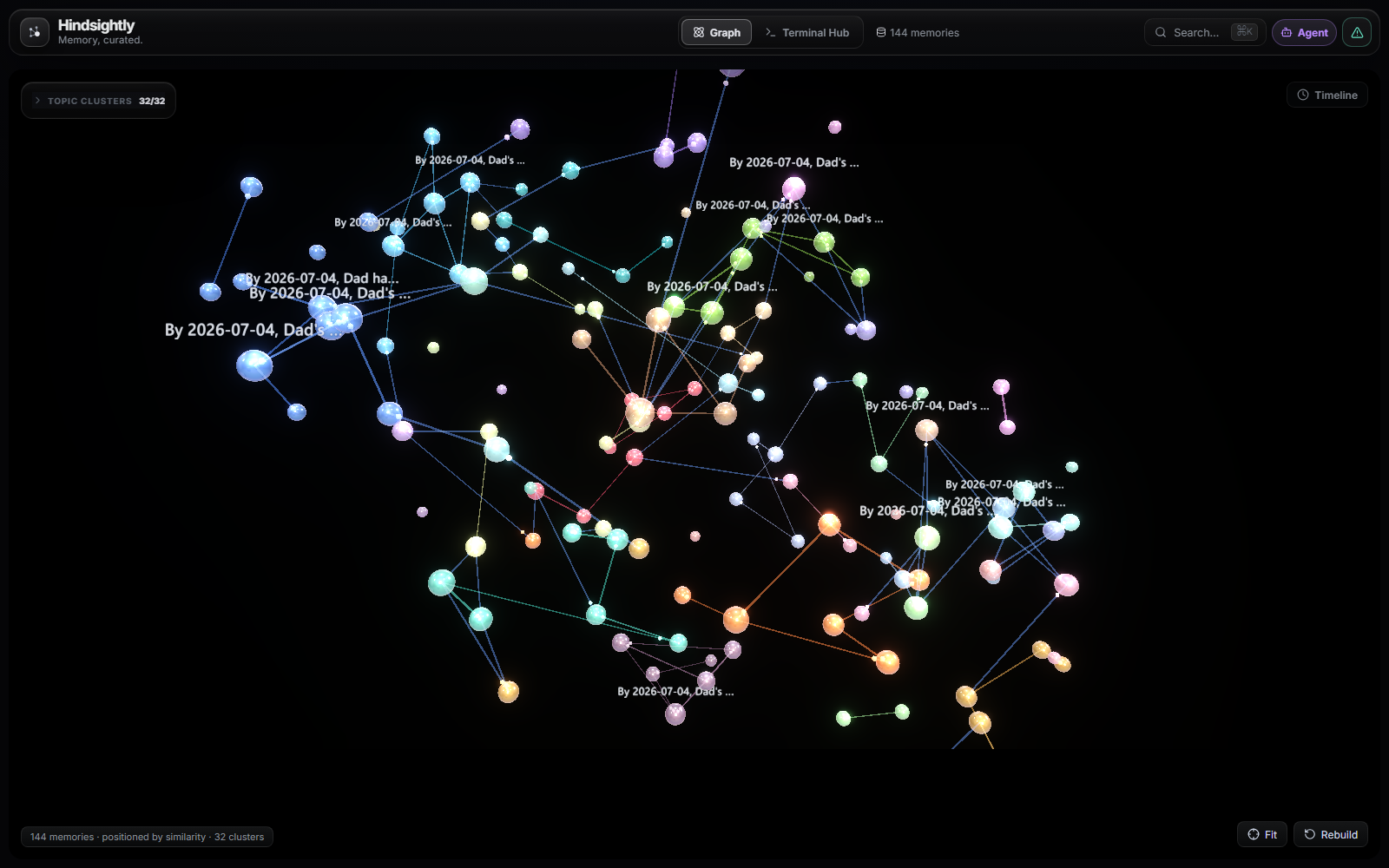This screenshot has width=1389, height=868.
Task: Select the orange glowing node linked to red nodes
Action: [x=829, y=523]
